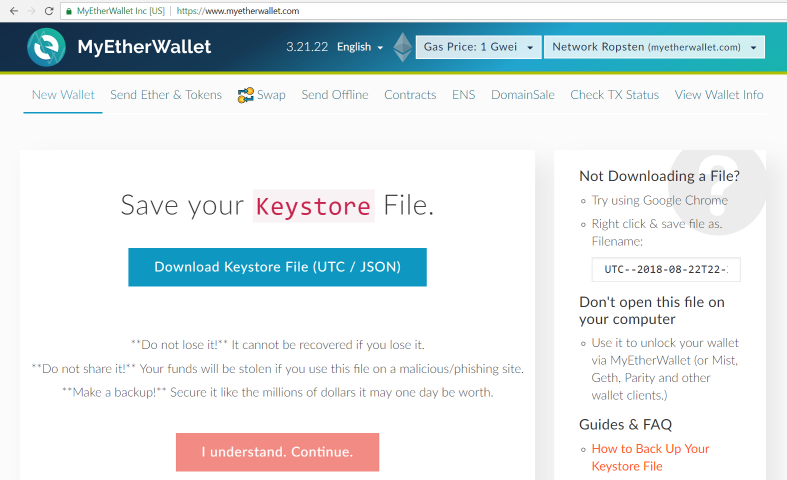Click the MyEtherWallet title text in header
This screenshot has width=787, height=480.
coord(144,47)
